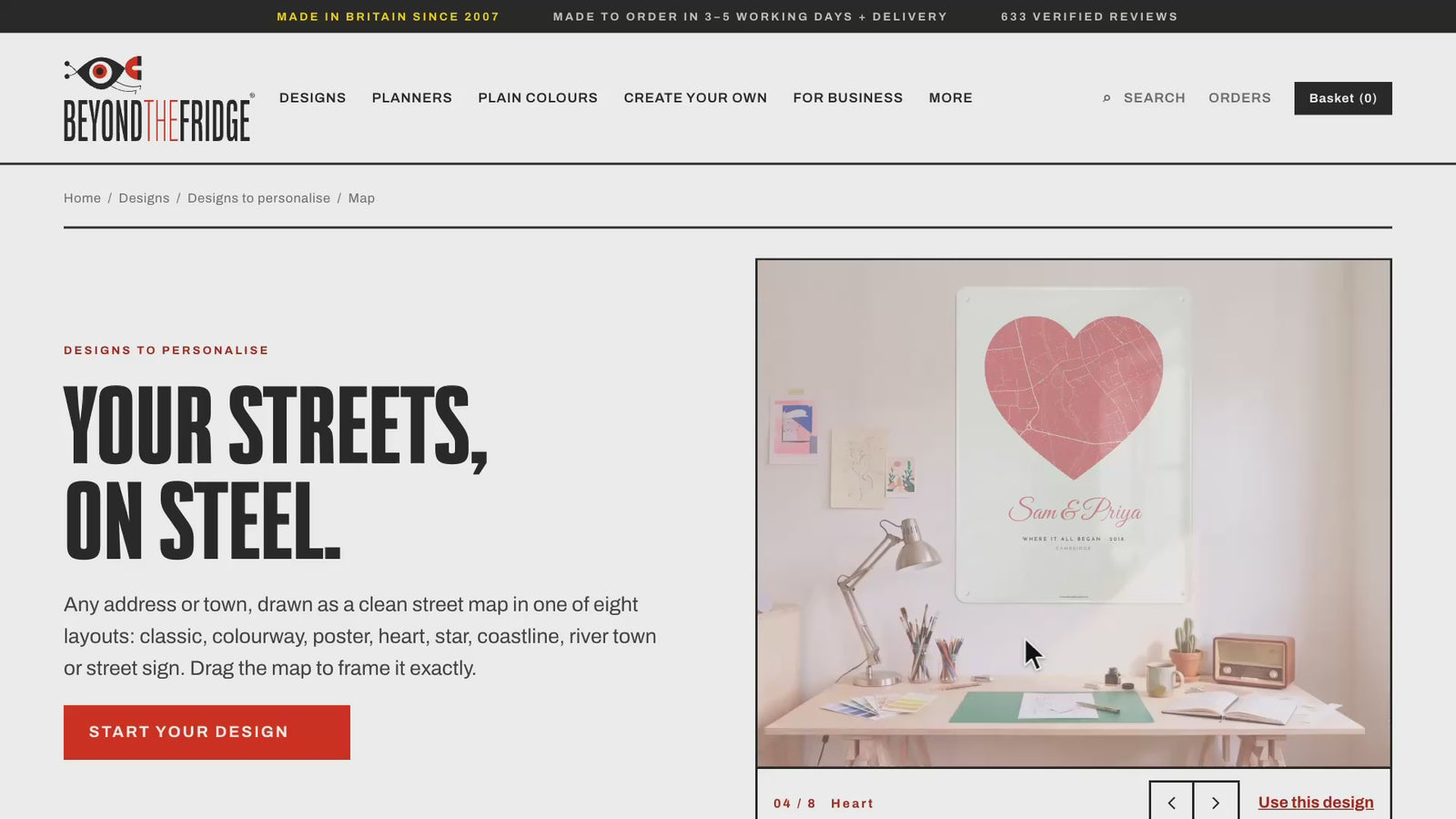
Task: Open the Create Your Own menu
Action: coord(695,98)
